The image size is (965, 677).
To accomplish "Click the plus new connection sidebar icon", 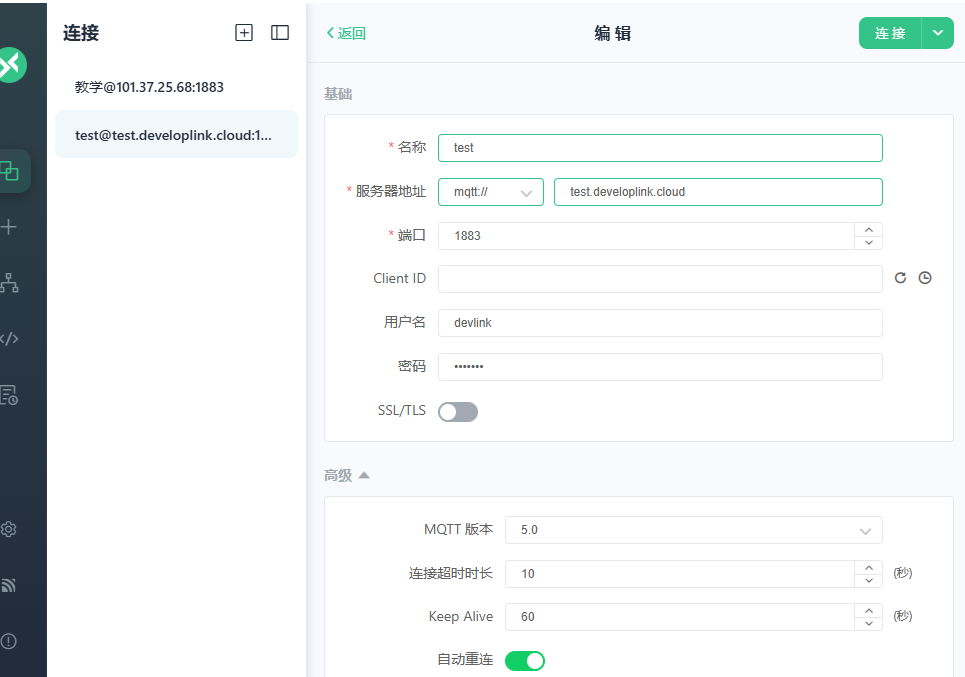I will 9,227.
